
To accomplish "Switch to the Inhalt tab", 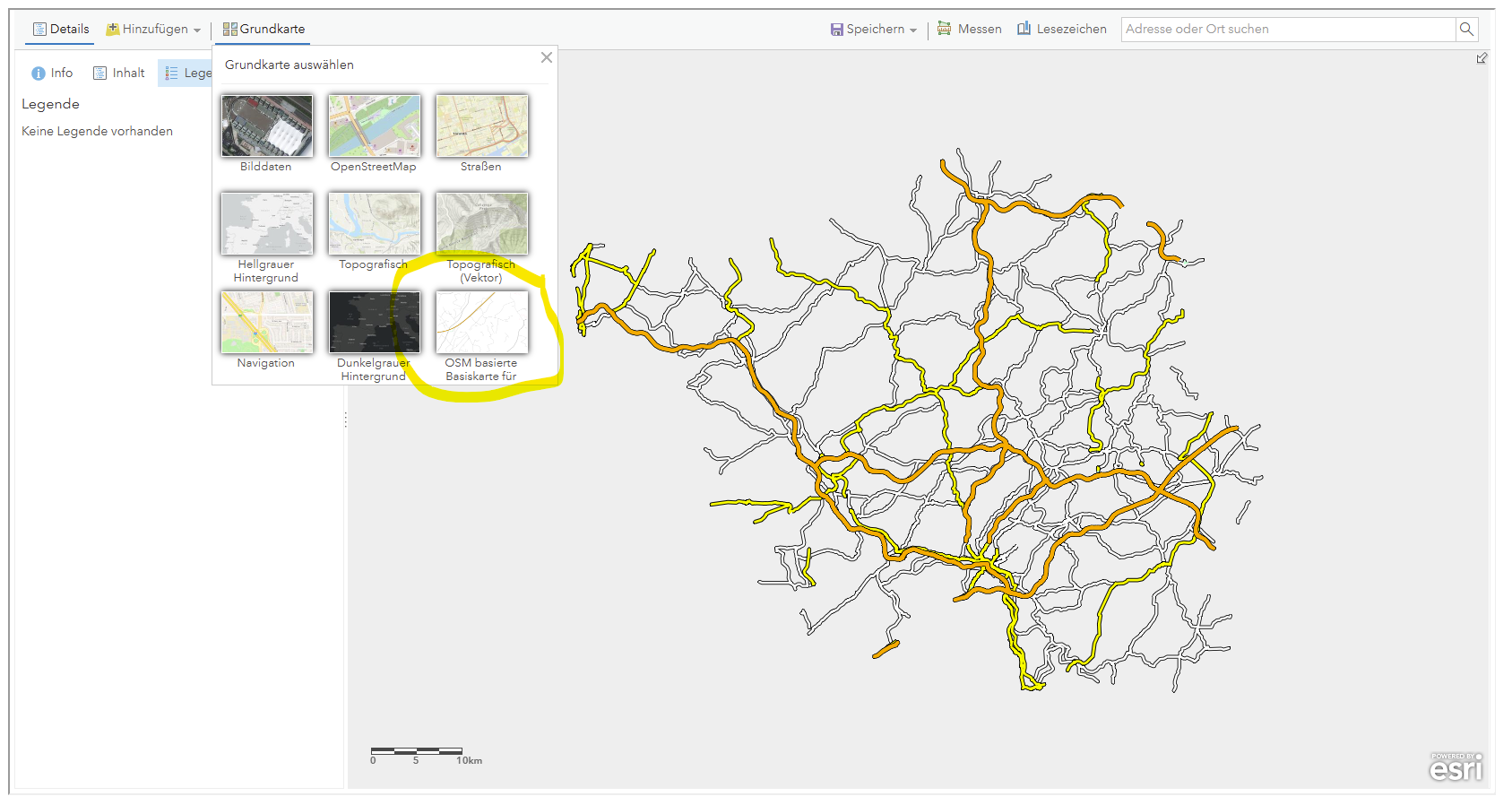I will tap(119, 73).
